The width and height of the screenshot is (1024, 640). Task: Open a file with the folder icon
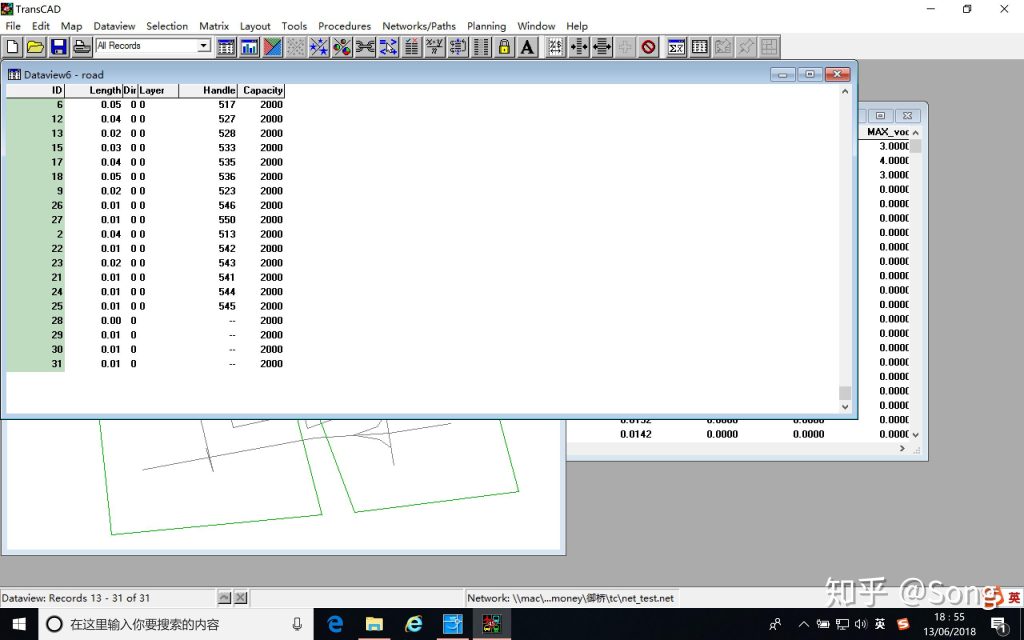[x=35, y=46]
